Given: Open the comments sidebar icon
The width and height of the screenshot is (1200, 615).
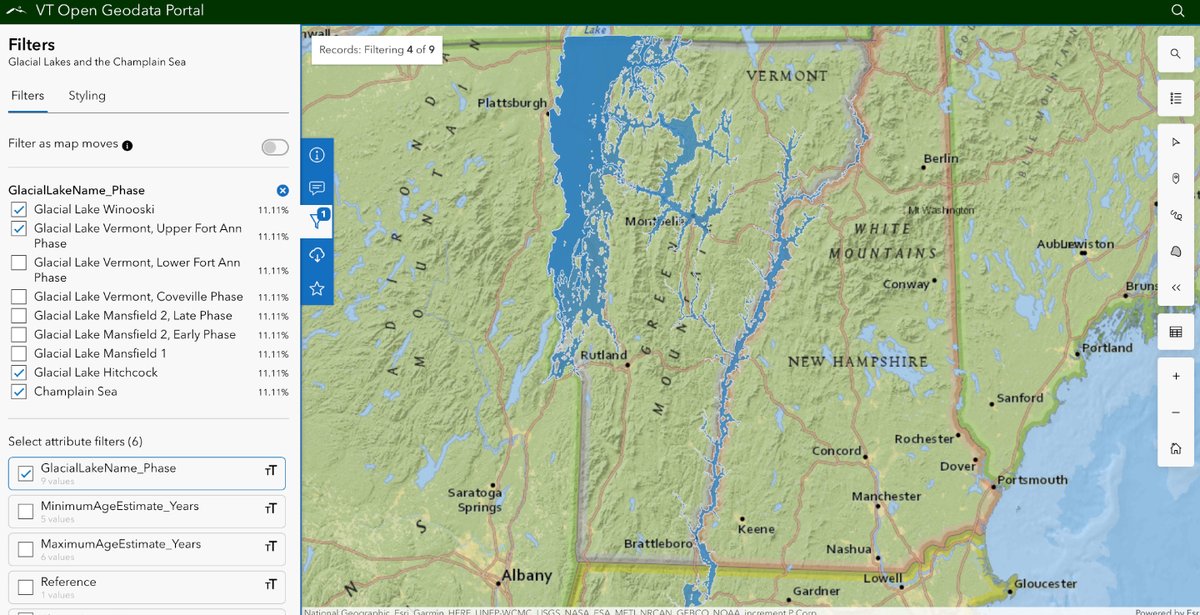Looking at the screenshot, I should pyautogui.click(x=317, y=188).
